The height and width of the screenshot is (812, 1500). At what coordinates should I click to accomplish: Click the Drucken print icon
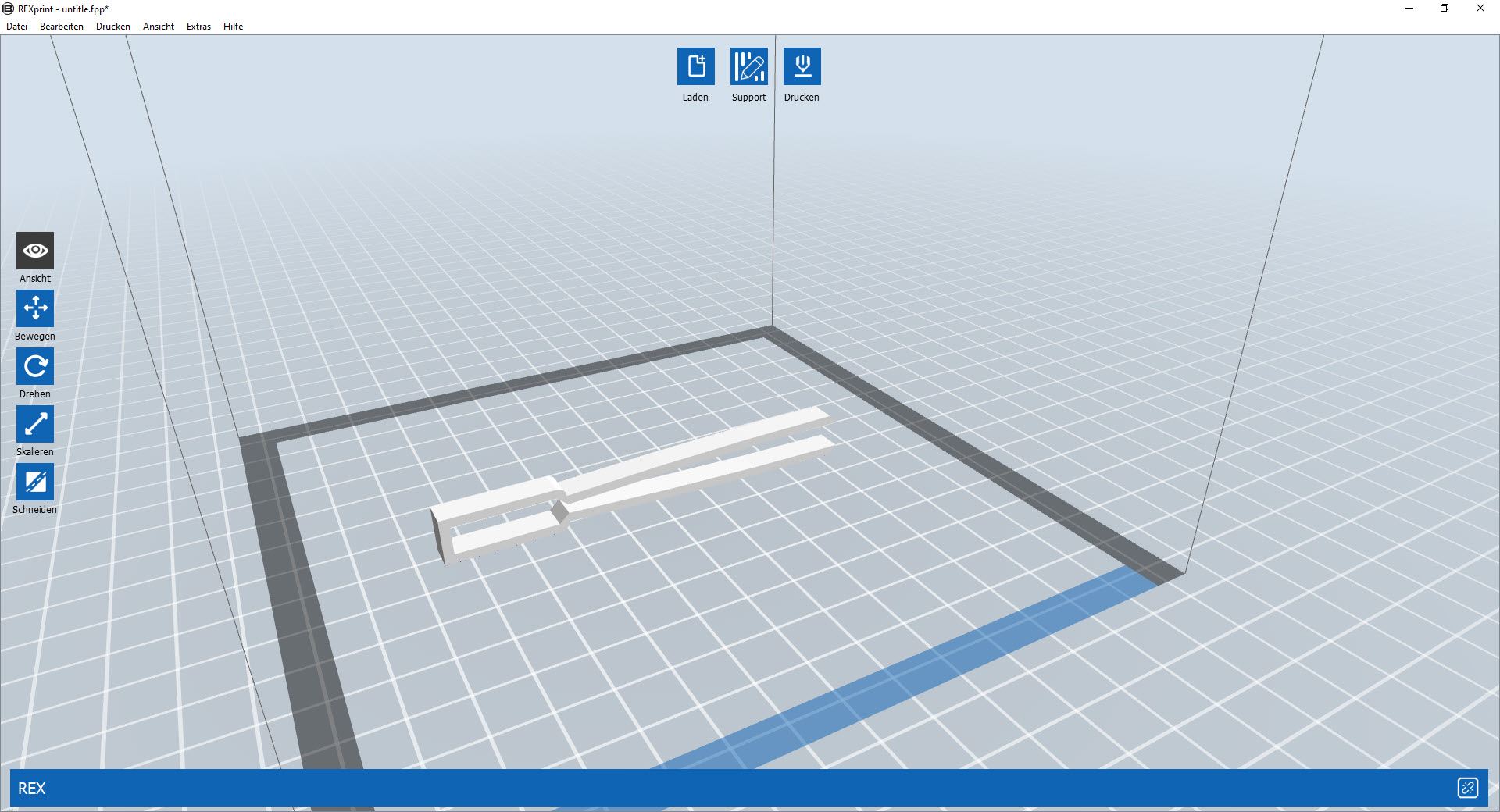point(802,66)
